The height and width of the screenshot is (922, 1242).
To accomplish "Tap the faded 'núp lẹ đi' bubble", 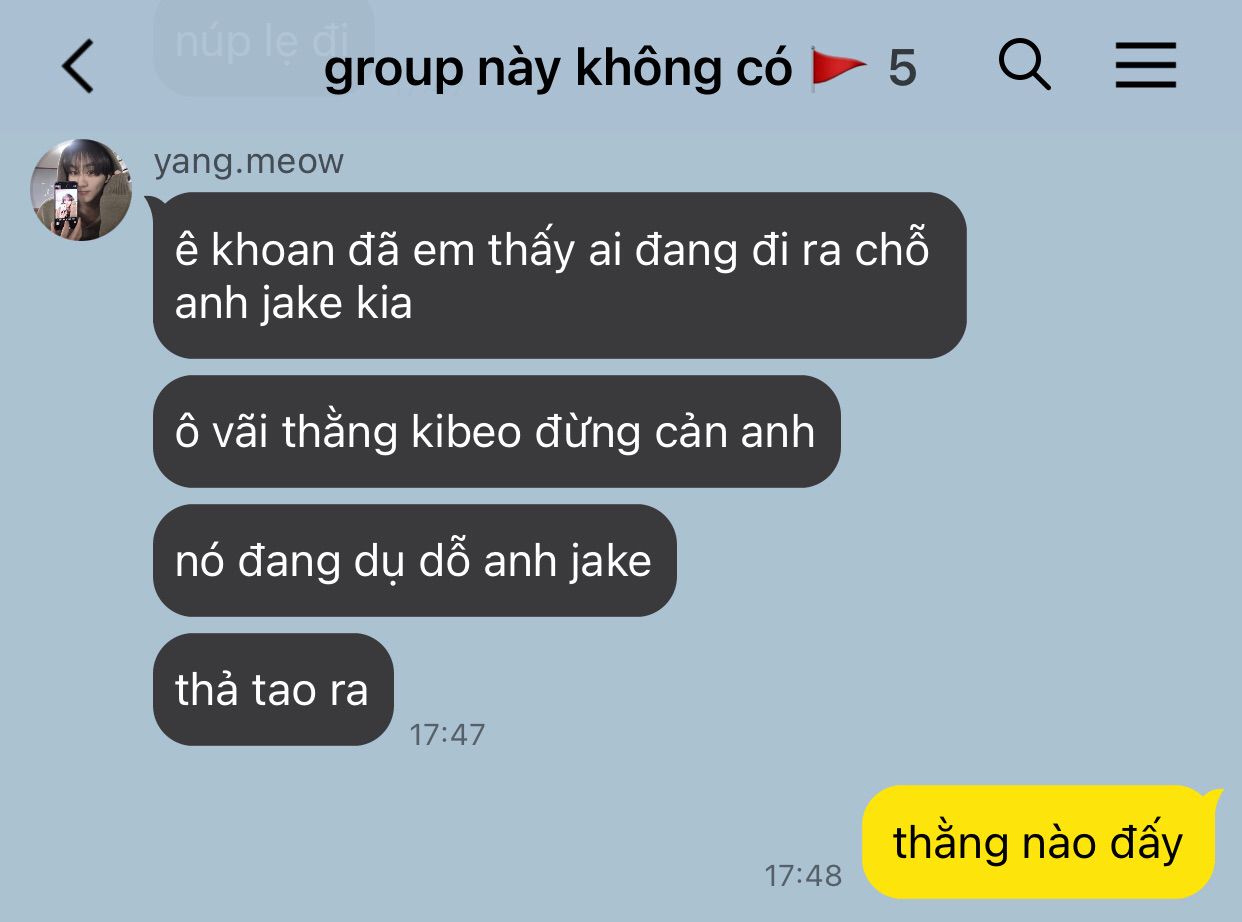I will pos(263,47).
